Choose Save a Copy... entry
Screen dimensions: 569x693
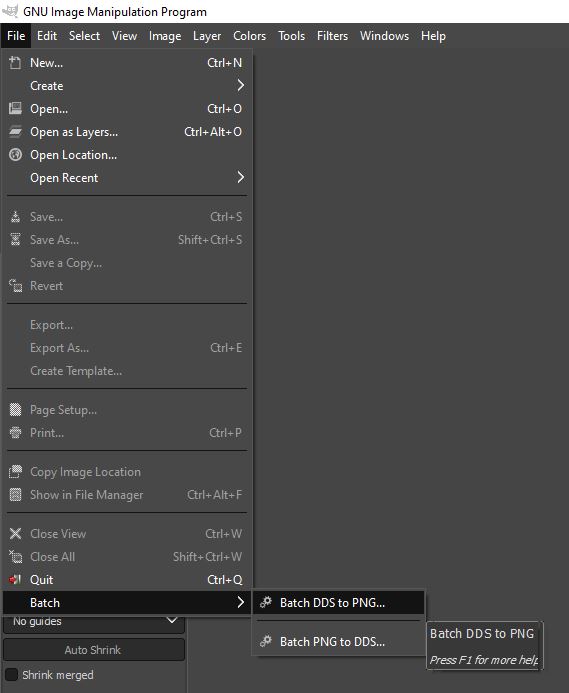click(x=127, y=263)
